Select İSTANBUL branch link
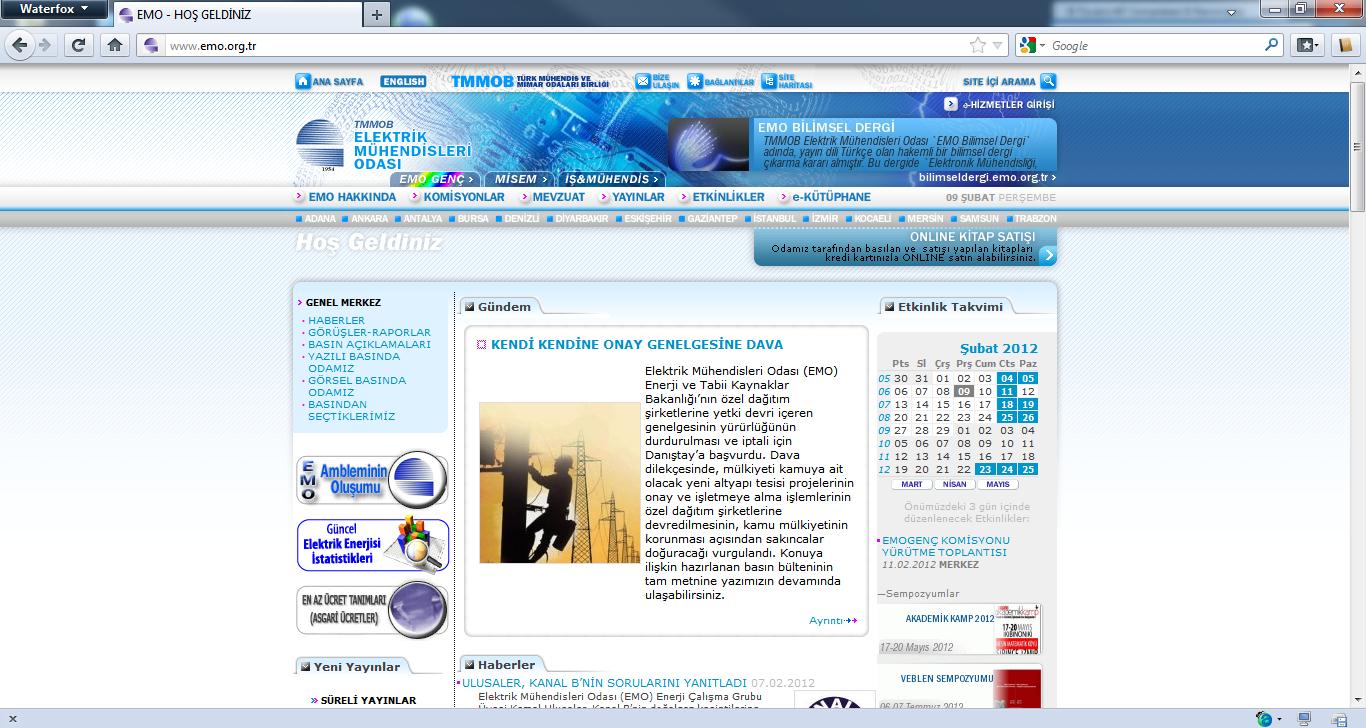1366x728 pixels. (x=775, y=218)
